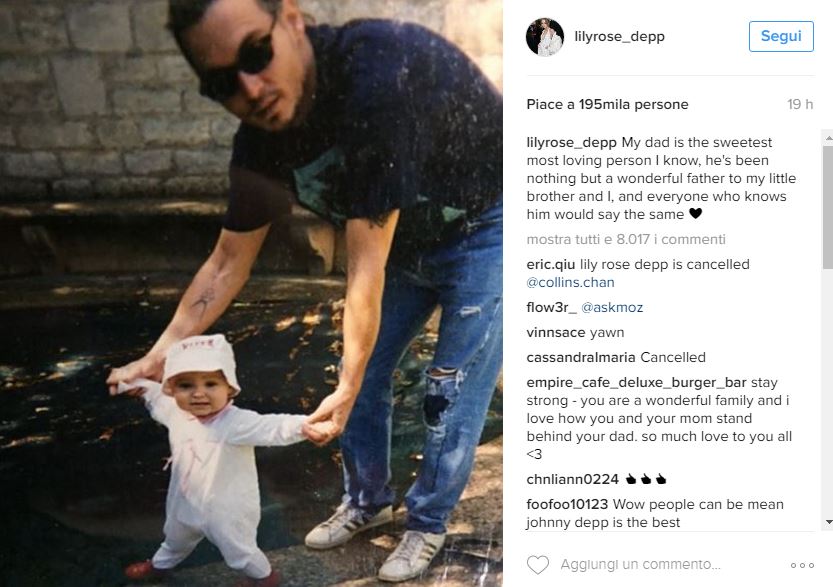This screenshot has height=587, width=833.
Task: Click the @askmoz mention
Action: tap(612, 308)
